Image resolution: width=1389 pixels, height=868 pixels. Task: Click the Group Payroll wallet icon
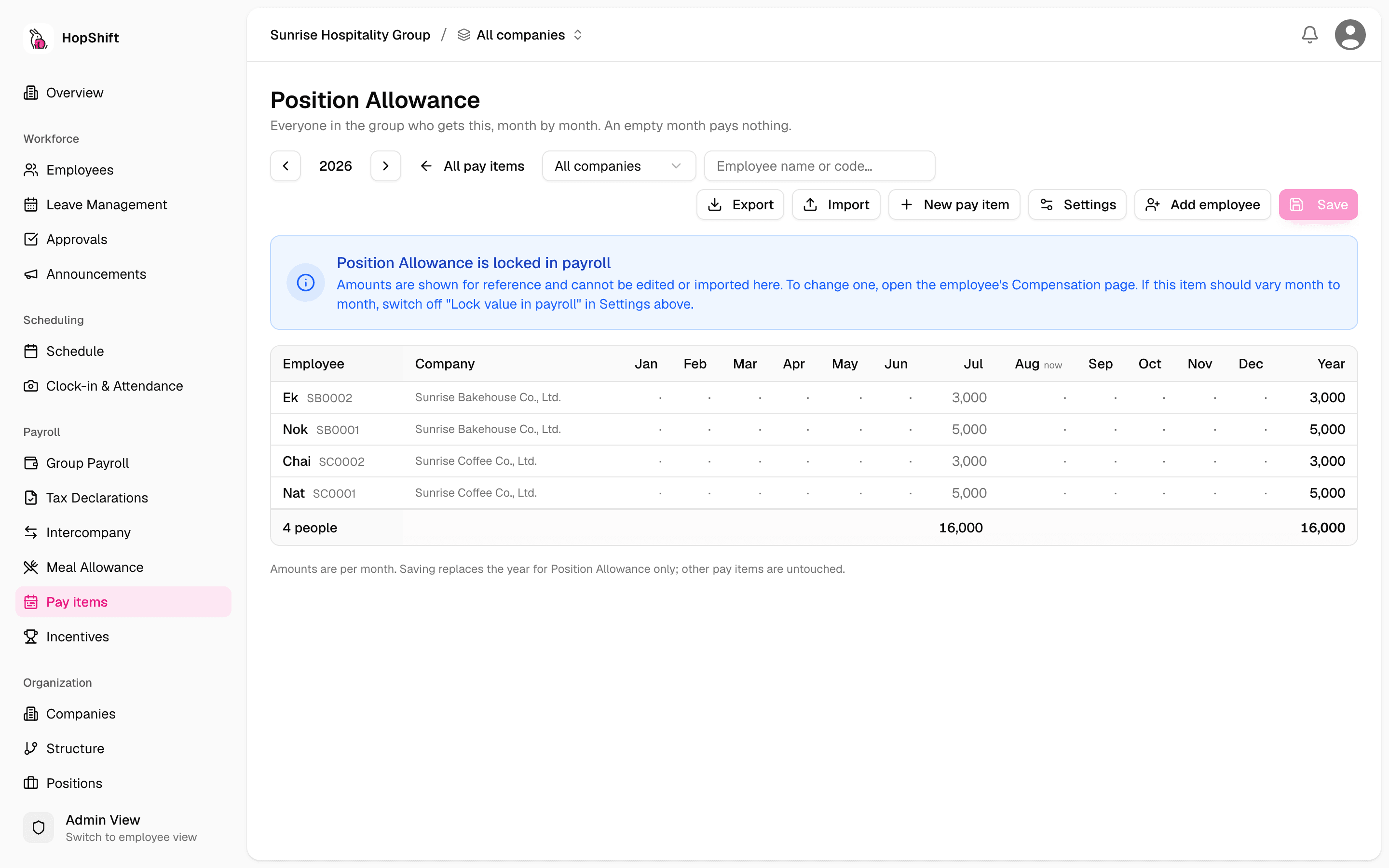[x=31, y=463]
